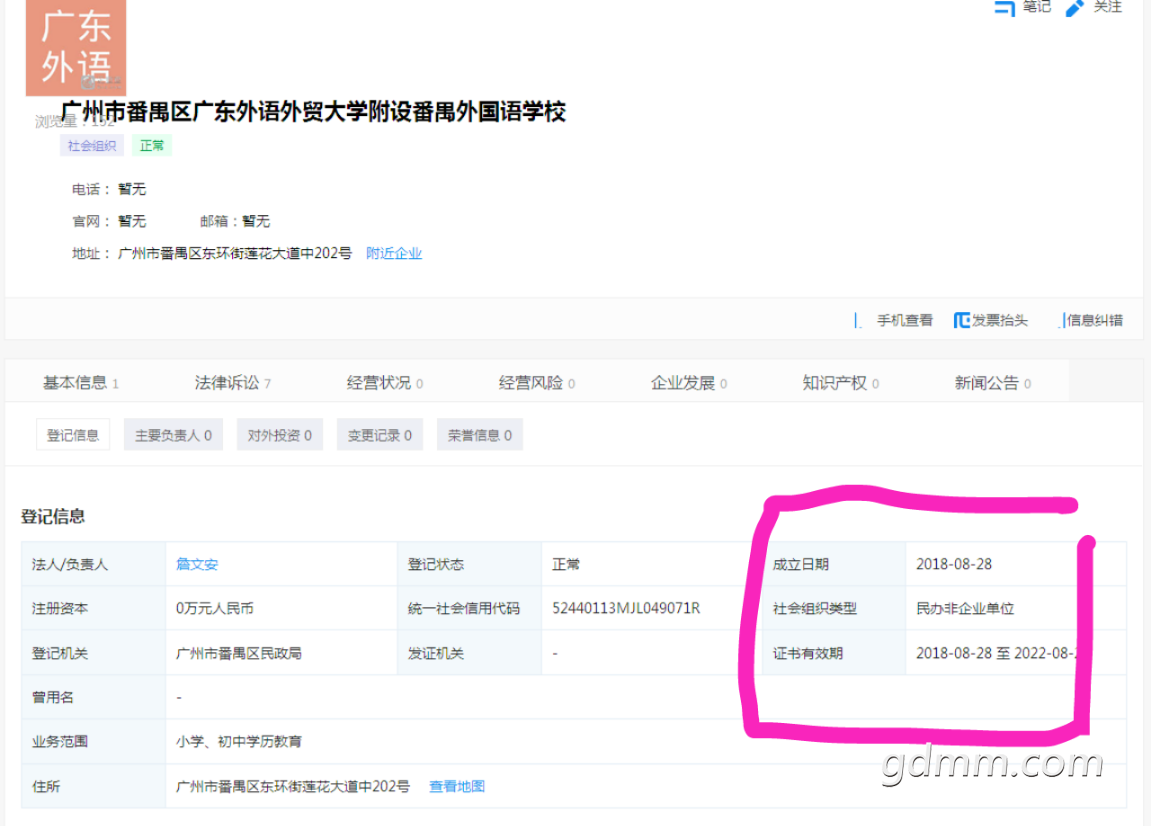
Task: Click the credit code 52440113MJL049071R
Action: 626,608
